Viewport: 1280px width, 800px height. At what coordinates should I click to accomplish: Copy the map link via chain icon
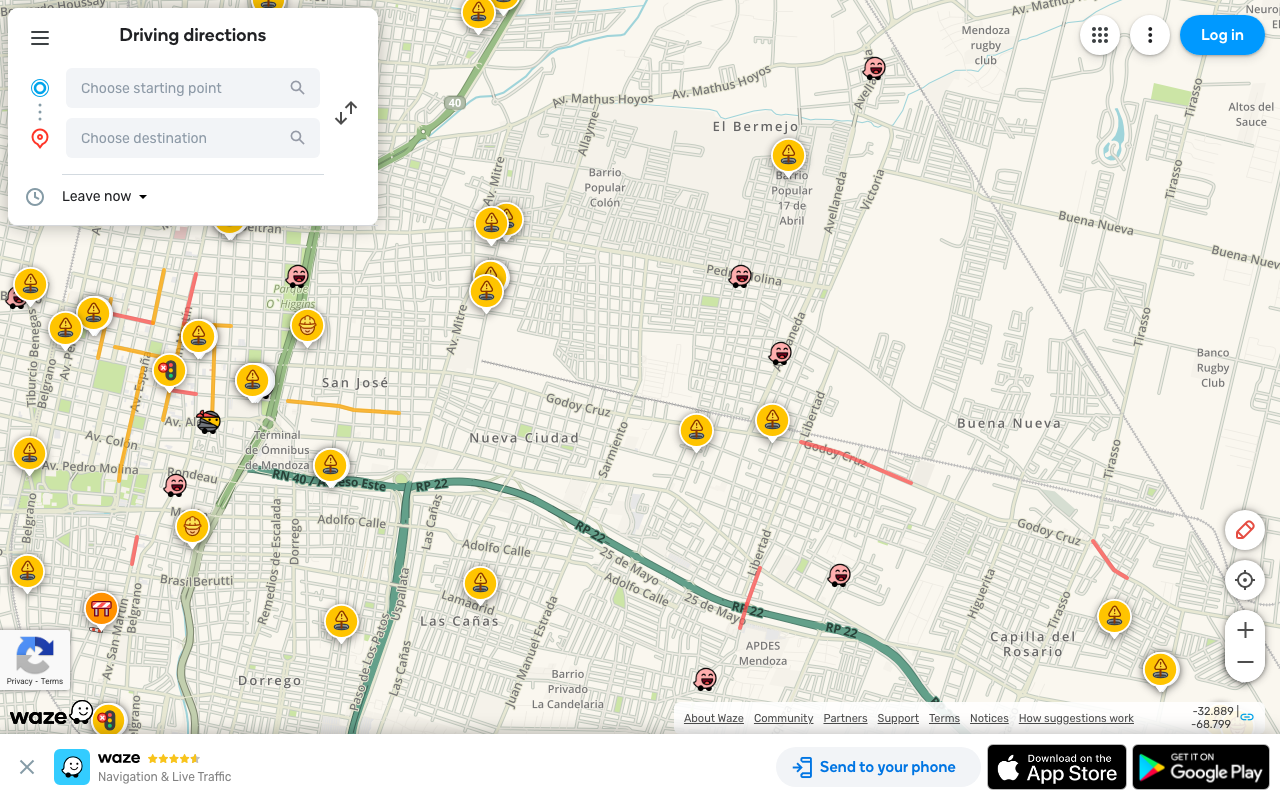click(1245, 717)
